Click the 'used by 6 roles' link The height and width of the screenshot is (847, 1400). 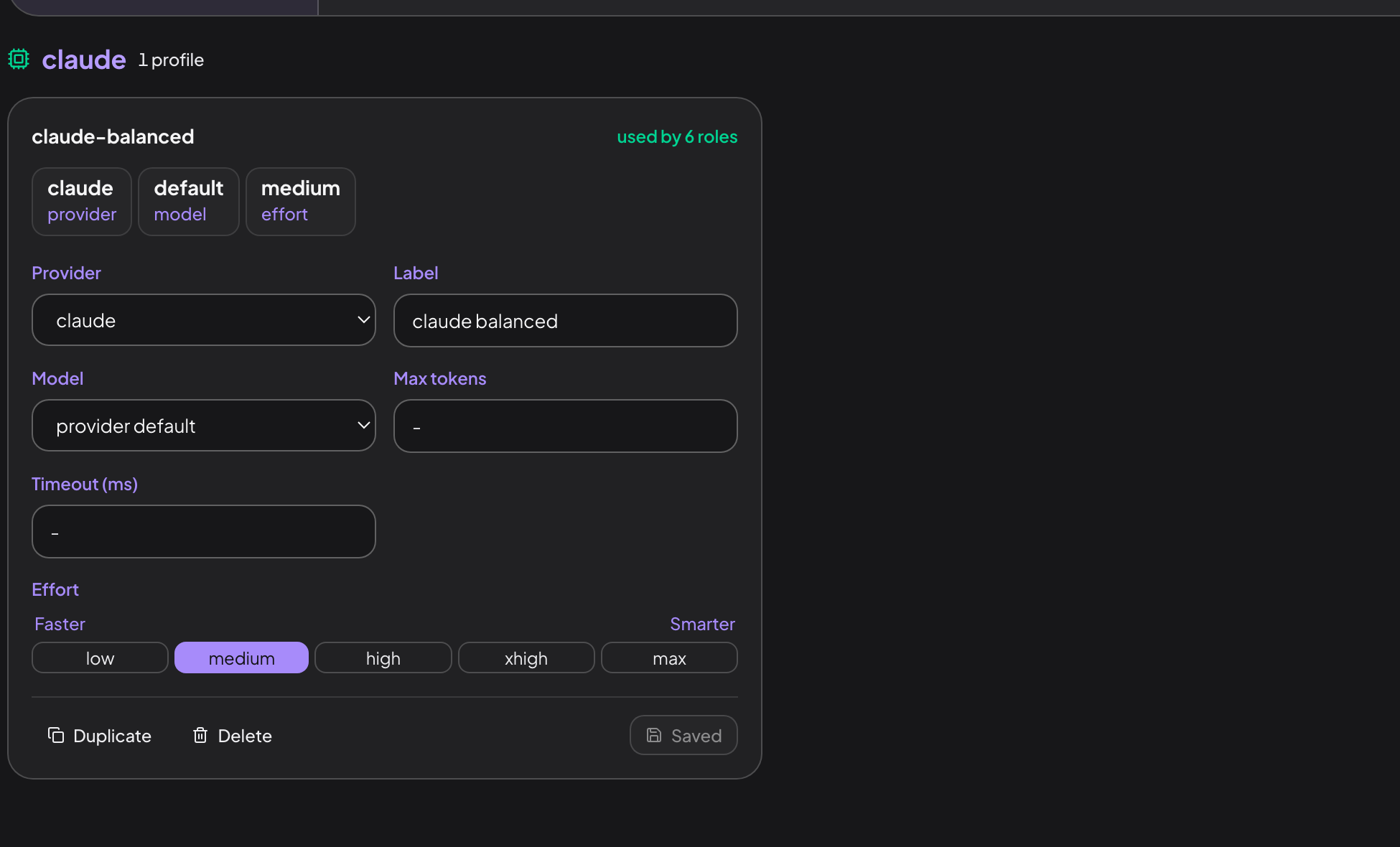point(677,136)
